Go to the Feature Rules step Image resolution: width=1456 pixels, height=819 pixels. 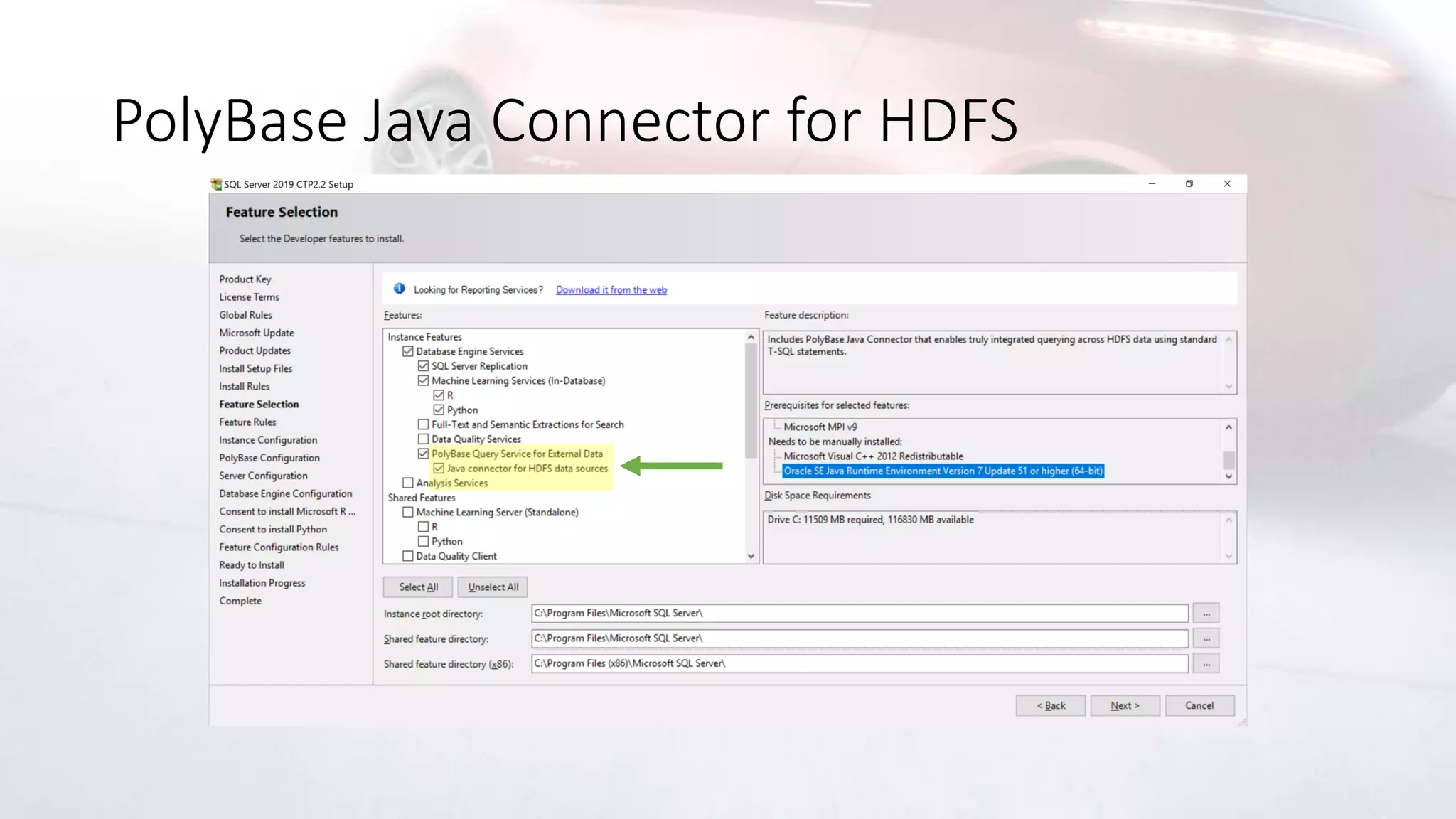tap(247, 422)
